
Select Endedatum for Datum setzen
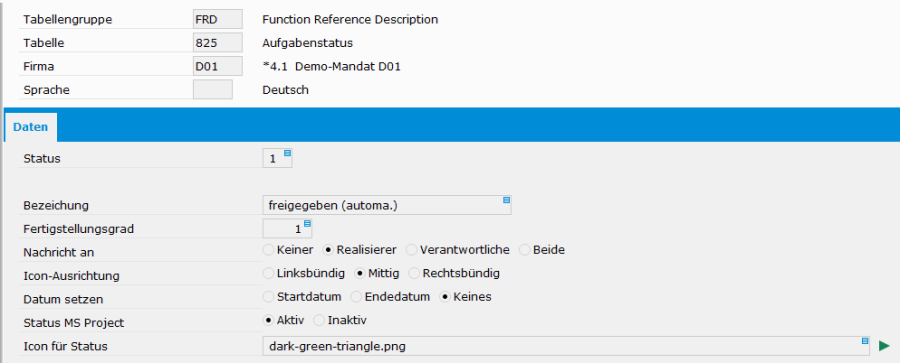(x=356, y=297)
